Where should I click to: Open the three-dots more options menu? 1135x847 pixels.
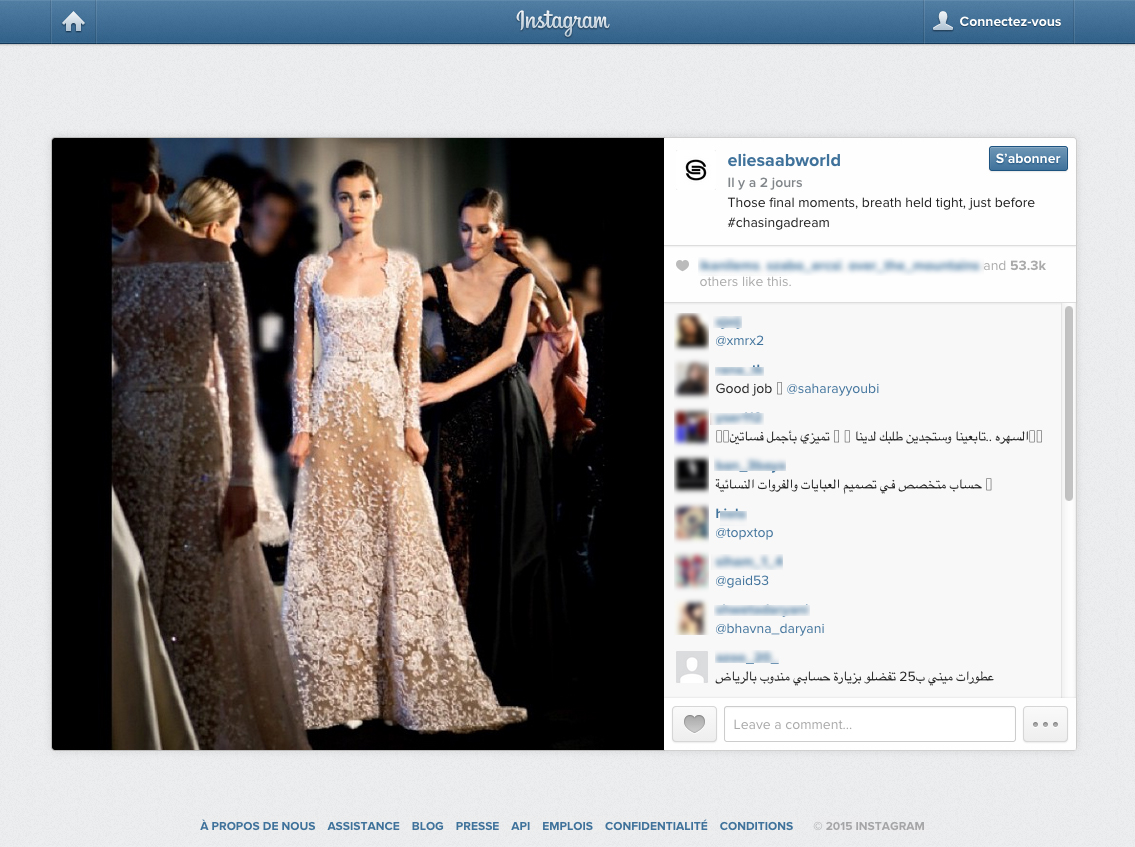[1045, 724]
